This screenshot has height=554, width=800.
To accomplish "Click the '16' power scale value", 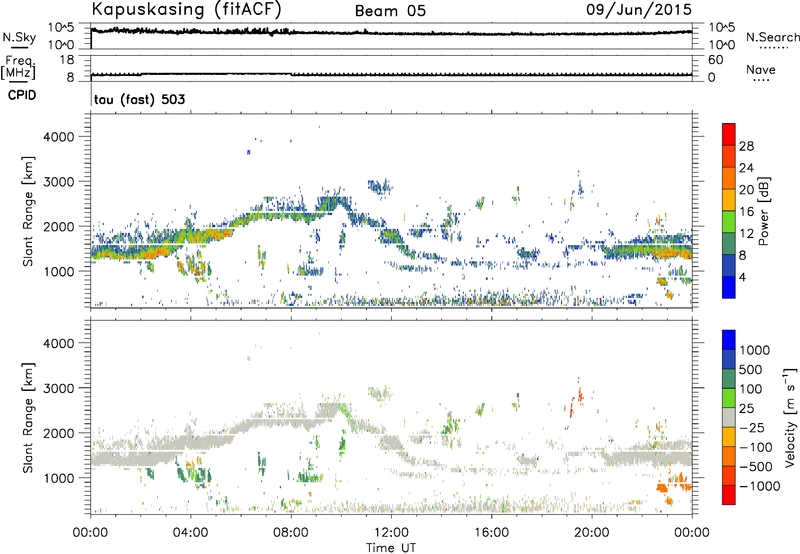I will click(746, 212).
